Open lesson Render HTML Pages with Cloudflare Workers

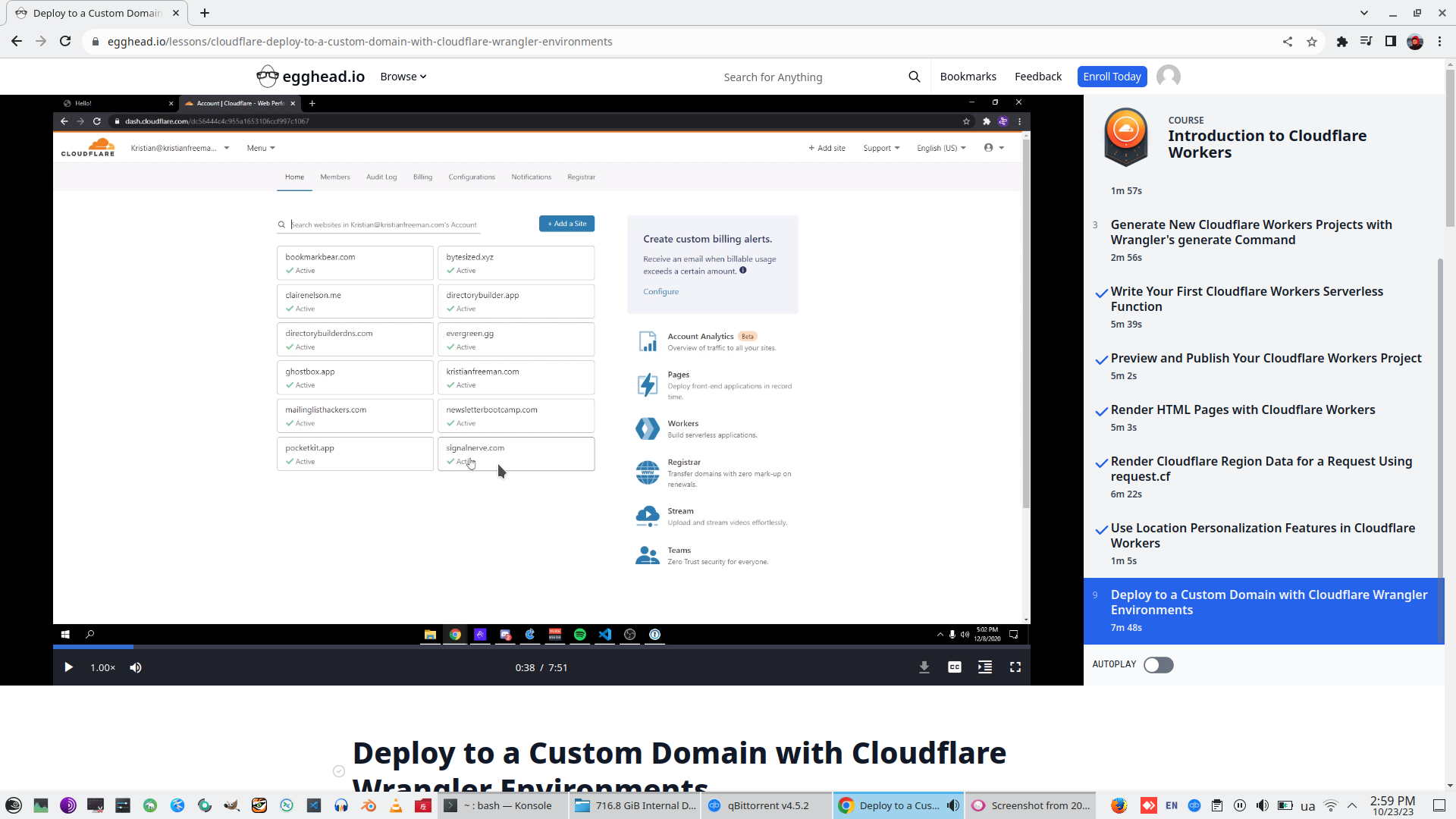point(1242,410)
